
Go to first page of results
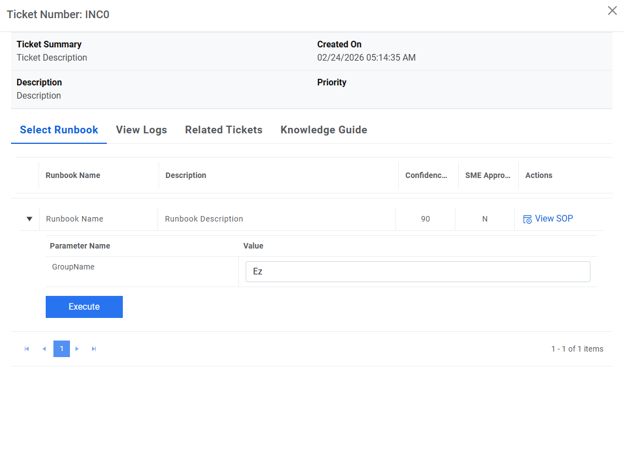pos(27,349)
